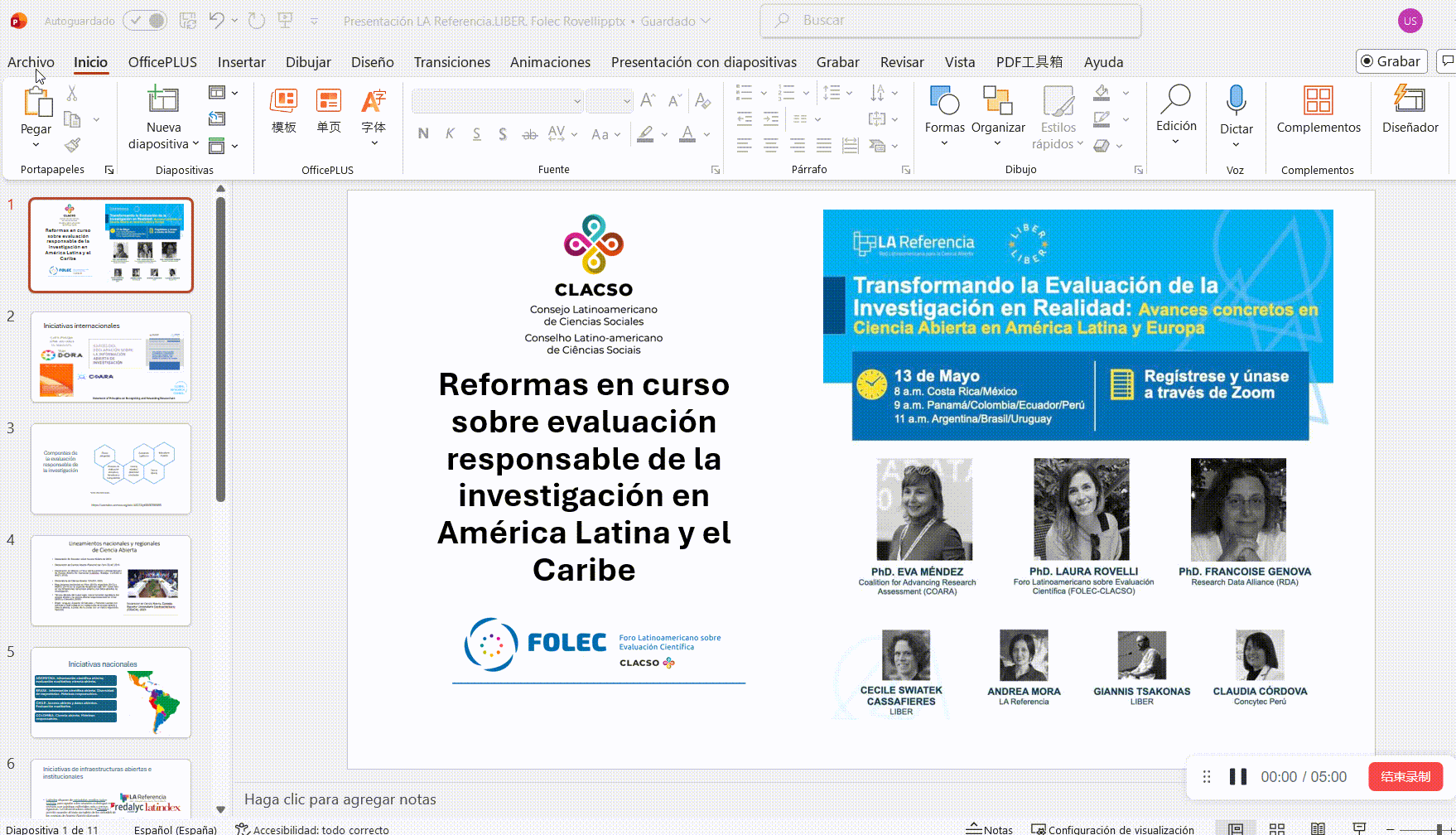This screenshot has width=1456, height=835.
Task: Click the red 结束录制 button
Action: (x=1405, y=777)
